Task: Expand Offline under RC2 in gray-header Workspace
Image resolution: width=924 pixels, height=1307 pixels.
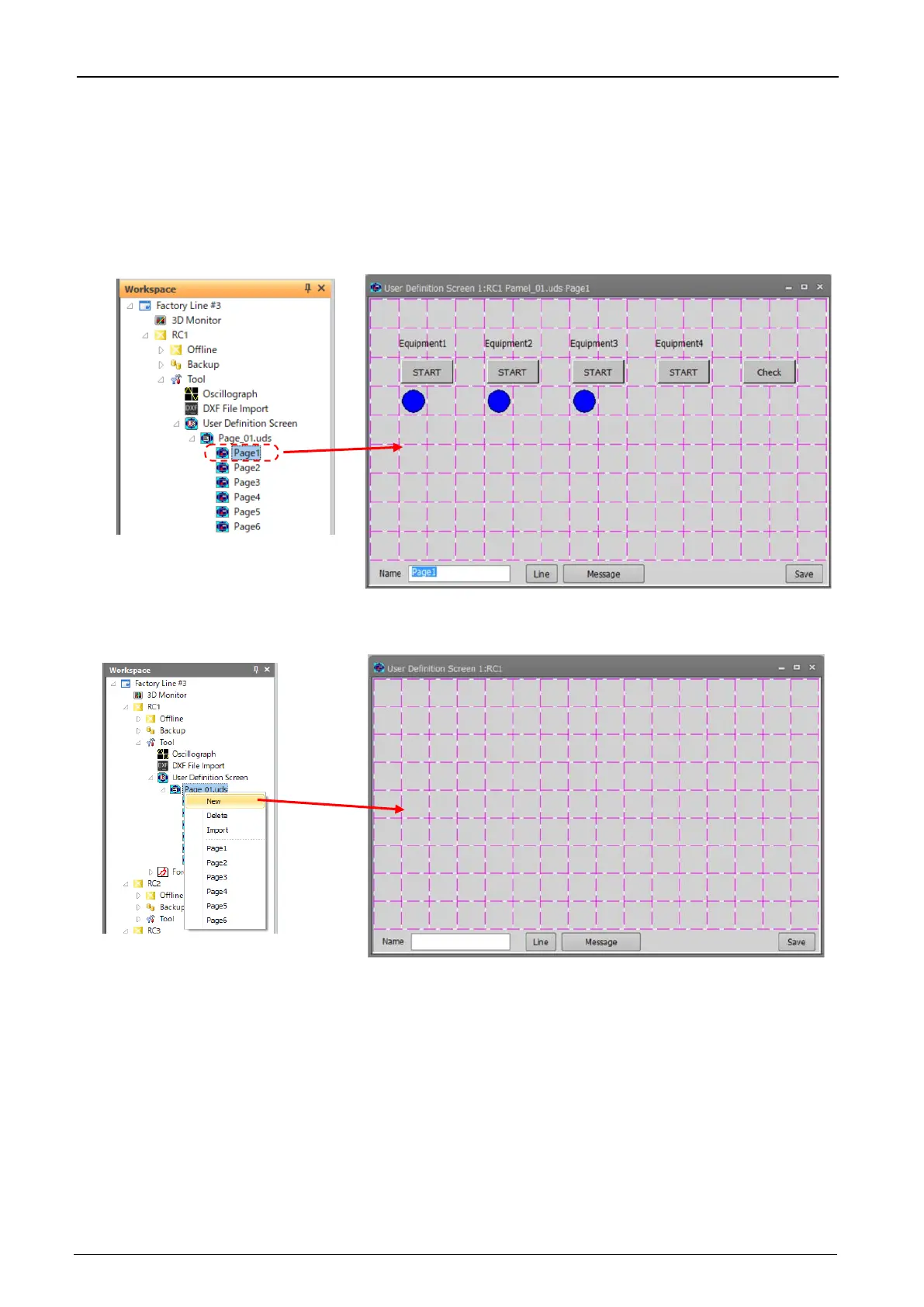Action: pos(139,896)
